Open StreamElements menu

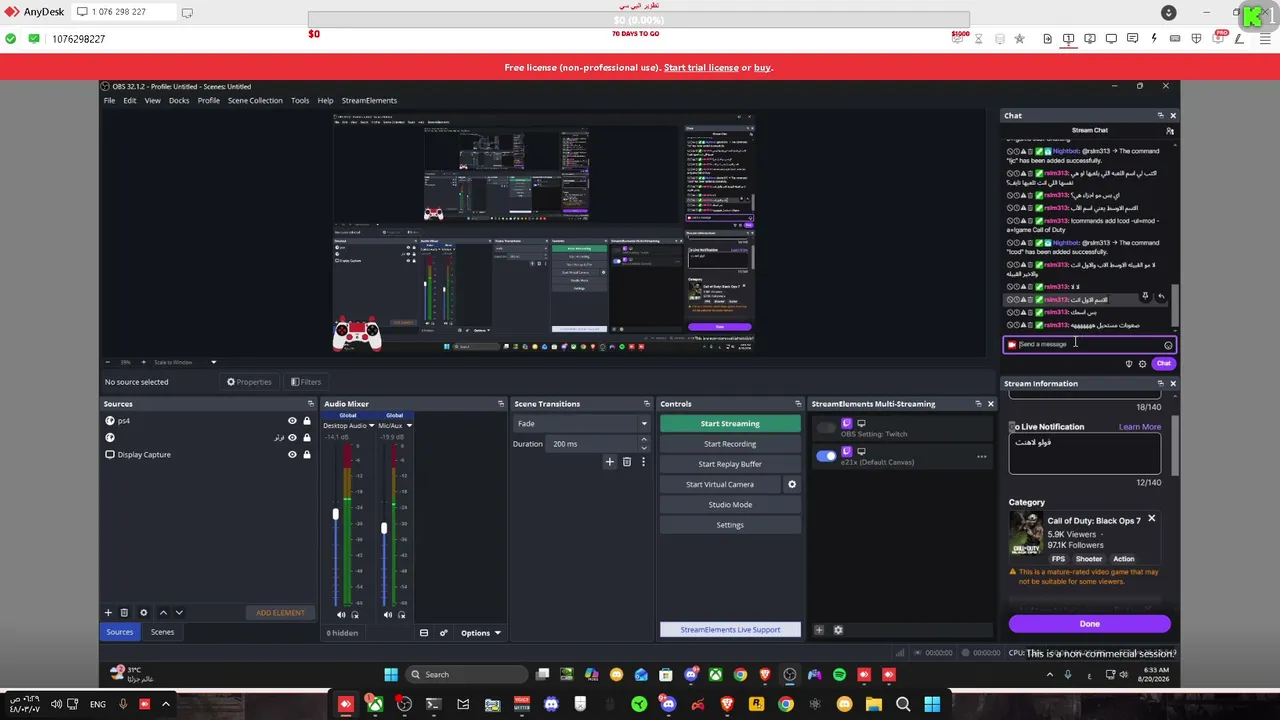pyautogui.click(x=369, y=101)
